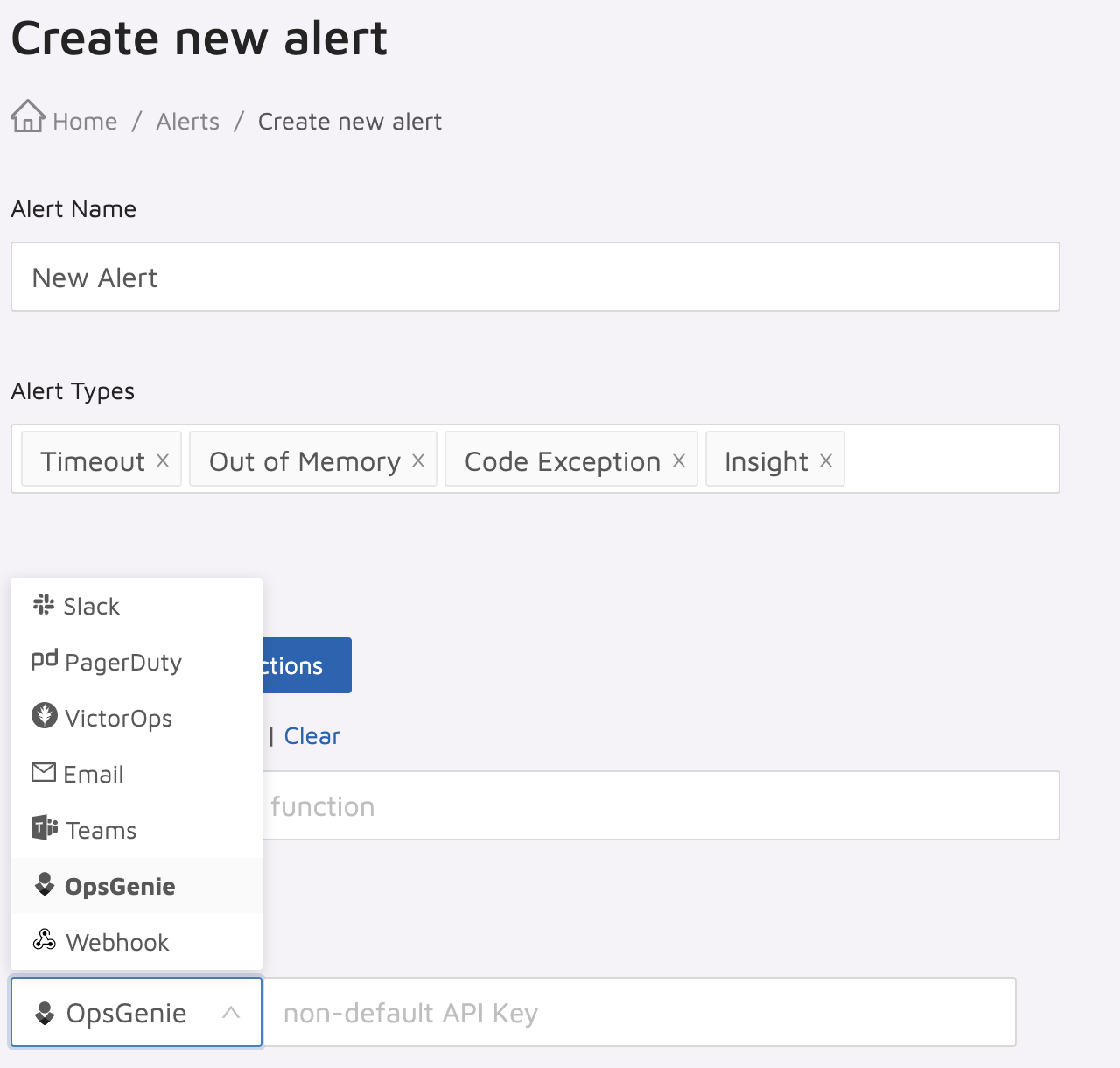Viewport: 1120px width, 1068px height.
Task: Click the Timeout tag label
Action: tap(93, 461)
